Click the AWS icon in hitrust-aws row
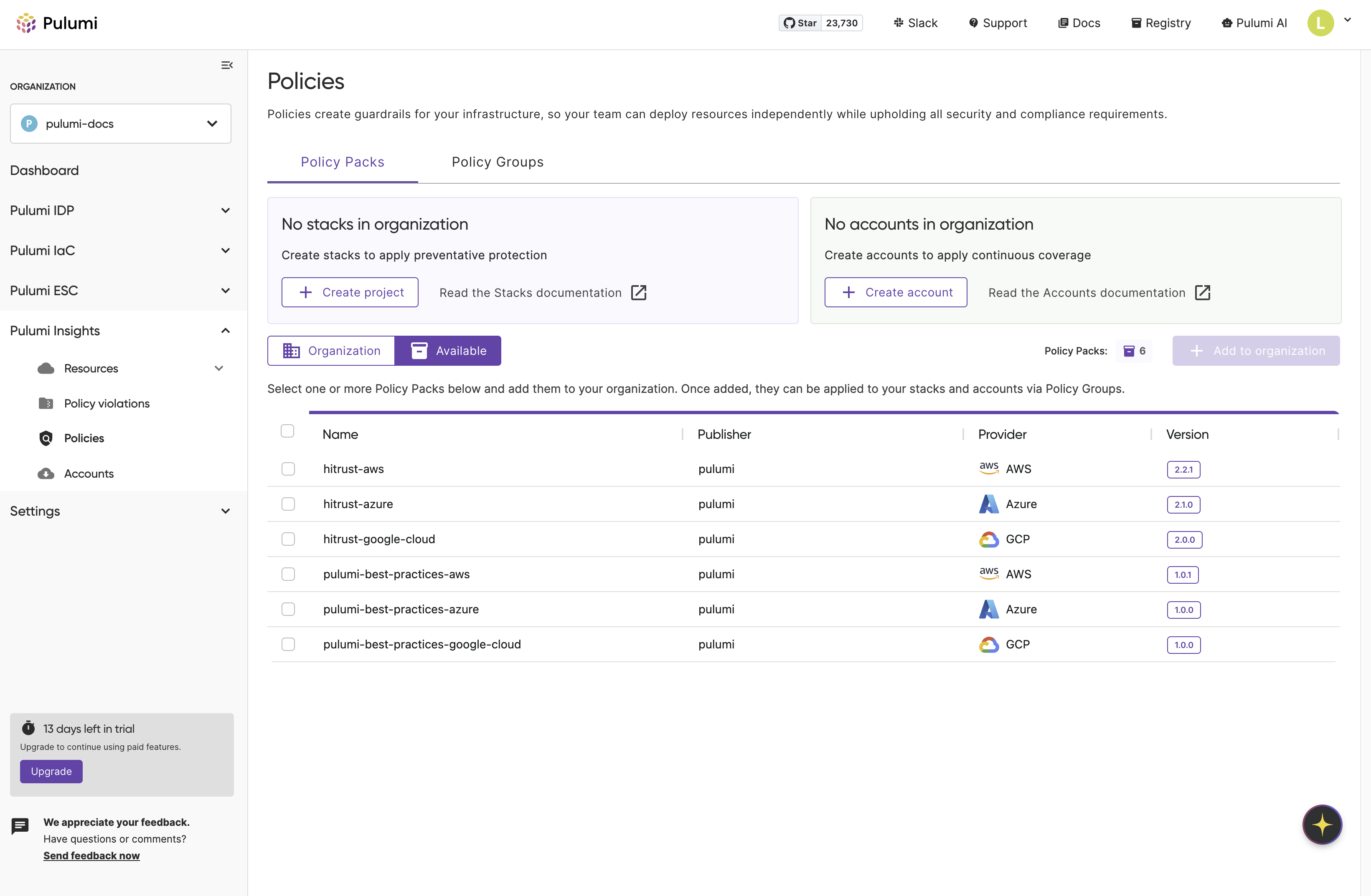This screenshot has width=1371, height=896. [x=989, y=468]
